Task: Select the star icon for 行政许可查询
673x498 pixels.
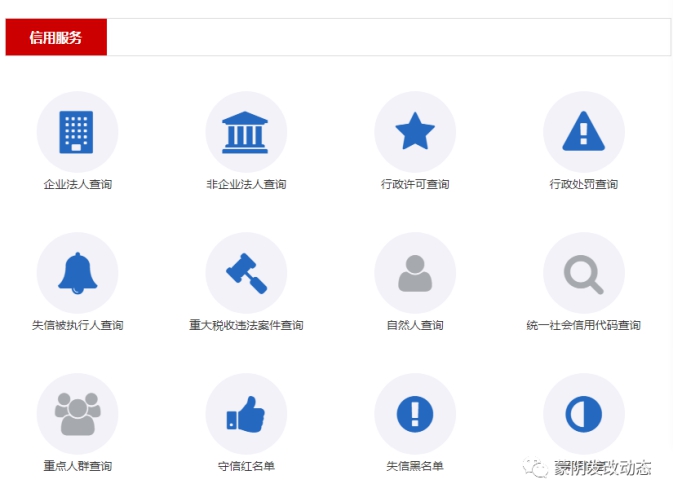Action: click(415, 131)
